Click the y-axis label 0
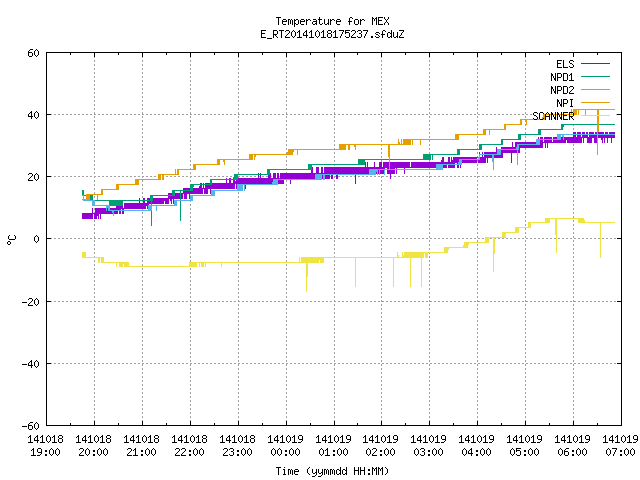 (x=37, y=240)
